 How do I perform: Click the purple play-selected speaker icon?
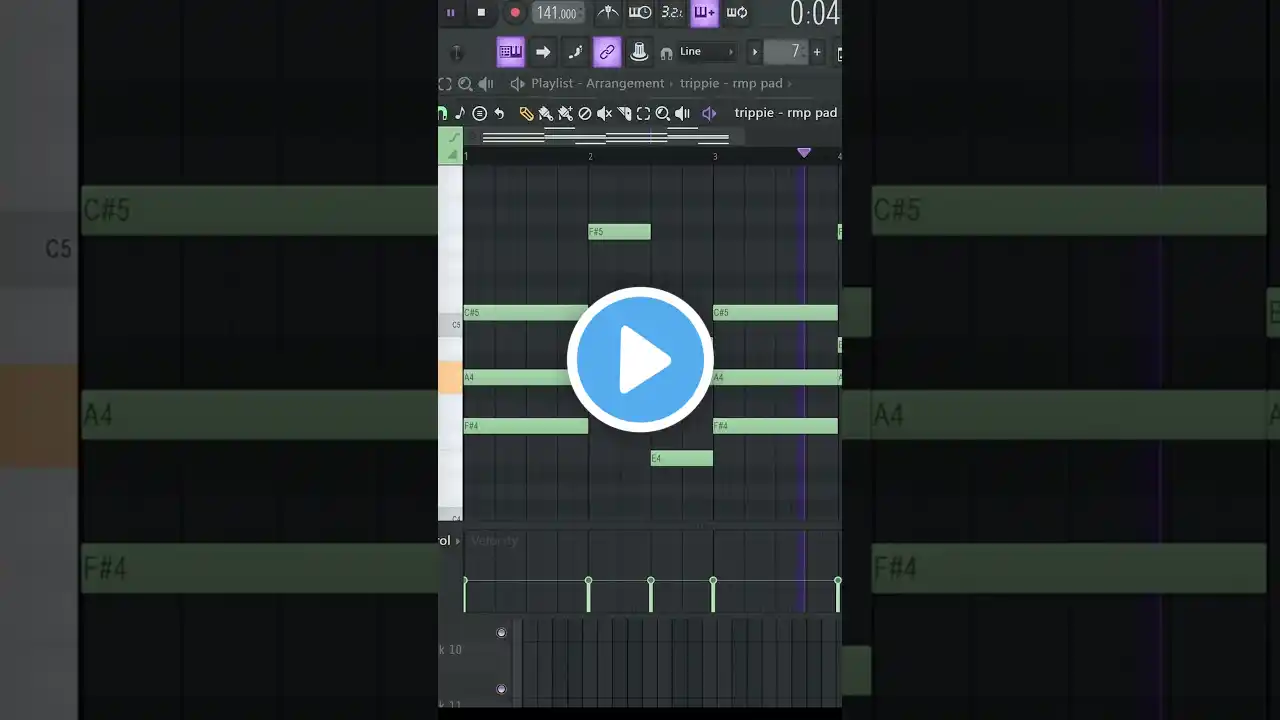[709, 114]
